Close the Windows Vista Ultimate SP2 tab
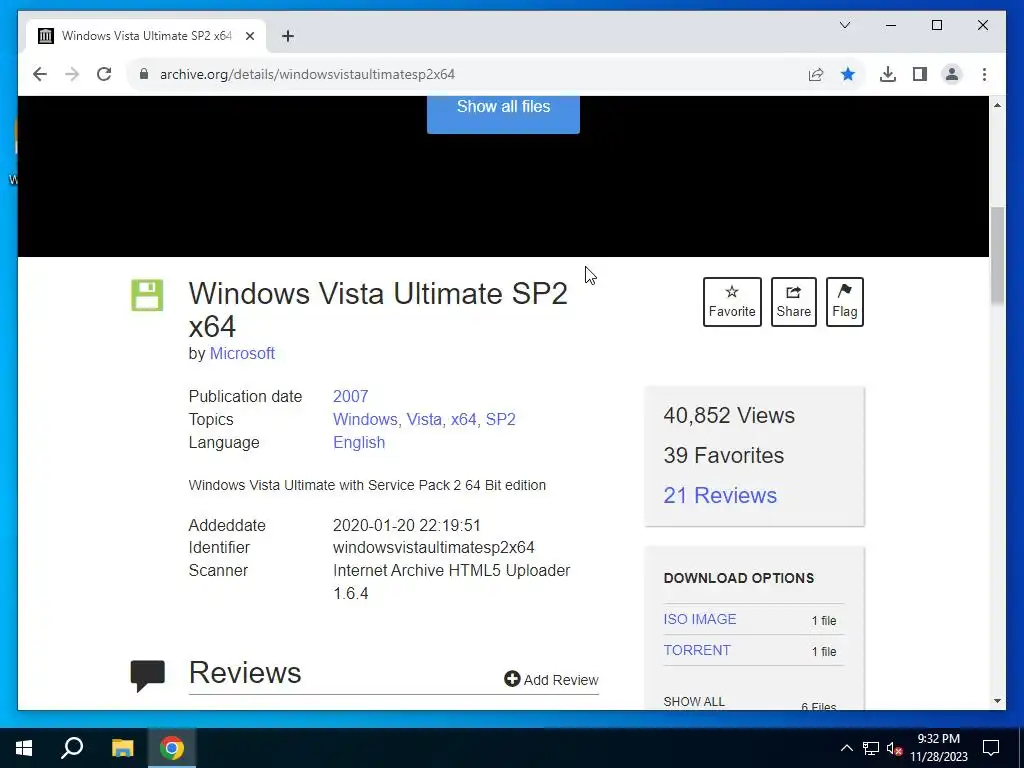The width and height of the screenshot is (1024, 768). pos(249,36)
